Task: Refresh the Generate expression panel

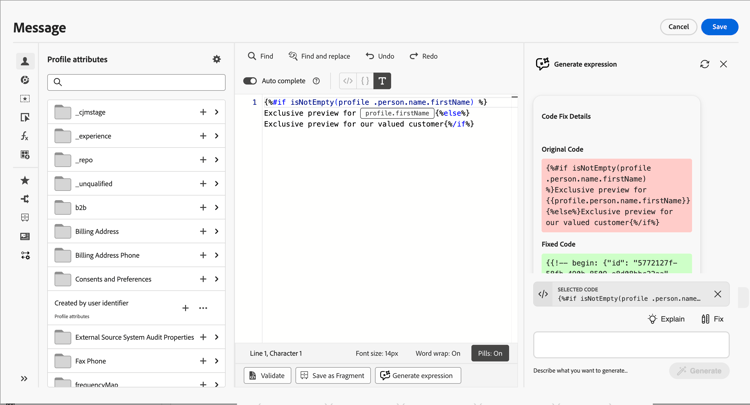Action: (705, 64)
